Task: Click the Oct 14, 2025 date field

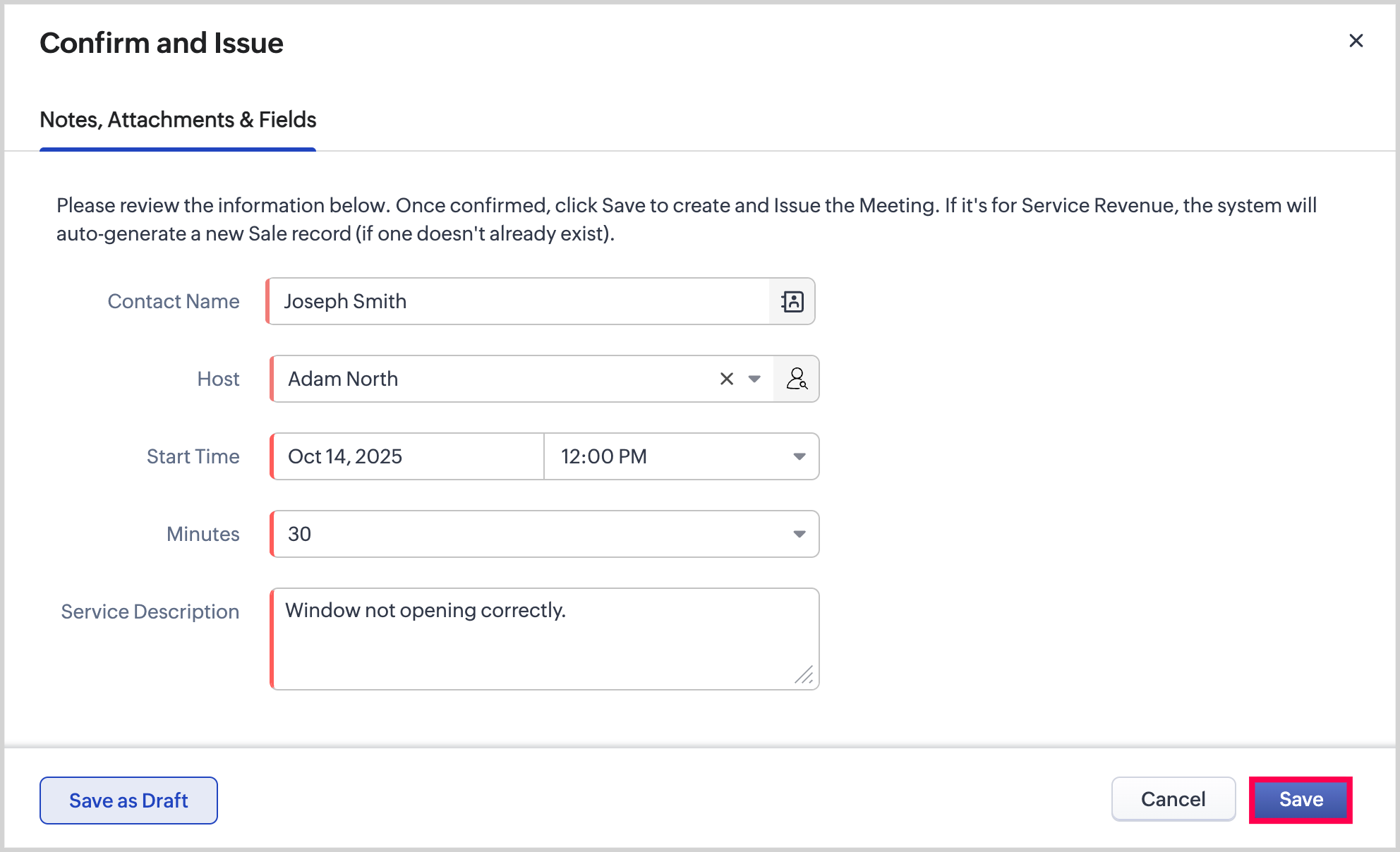Action: click(x=408, y=457)
